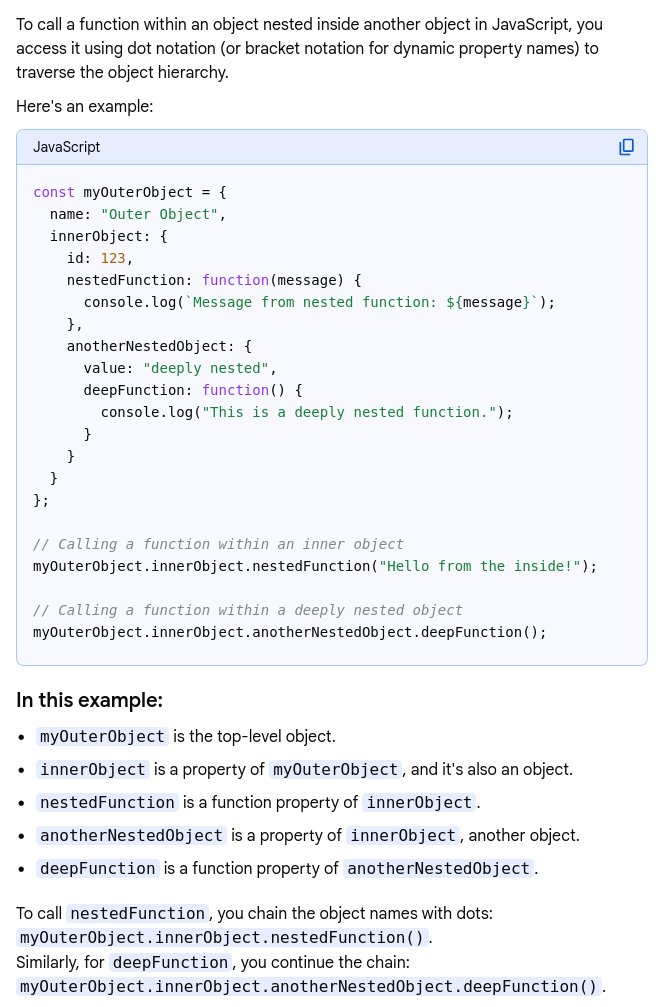Click the deepFunction chip starting the fifth bullet

[x=98, y=869]
